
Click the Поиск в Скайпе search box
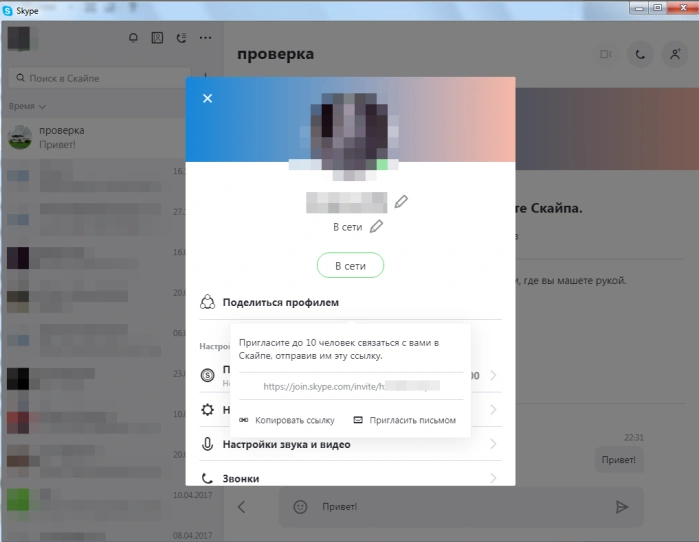[x=100, y=78]
